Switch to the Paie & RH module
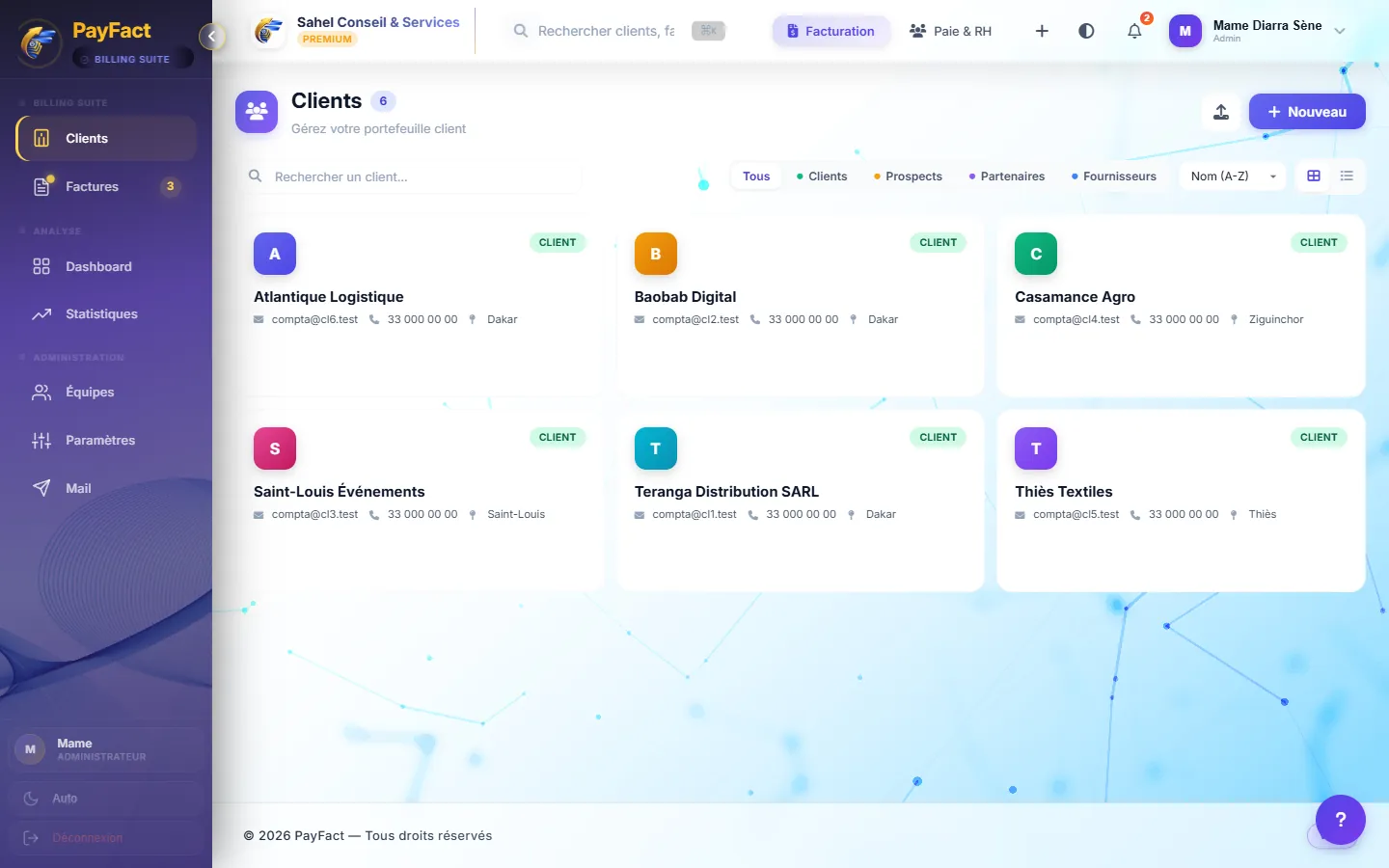Screen dimensions: 1389x868 [951, 31]
